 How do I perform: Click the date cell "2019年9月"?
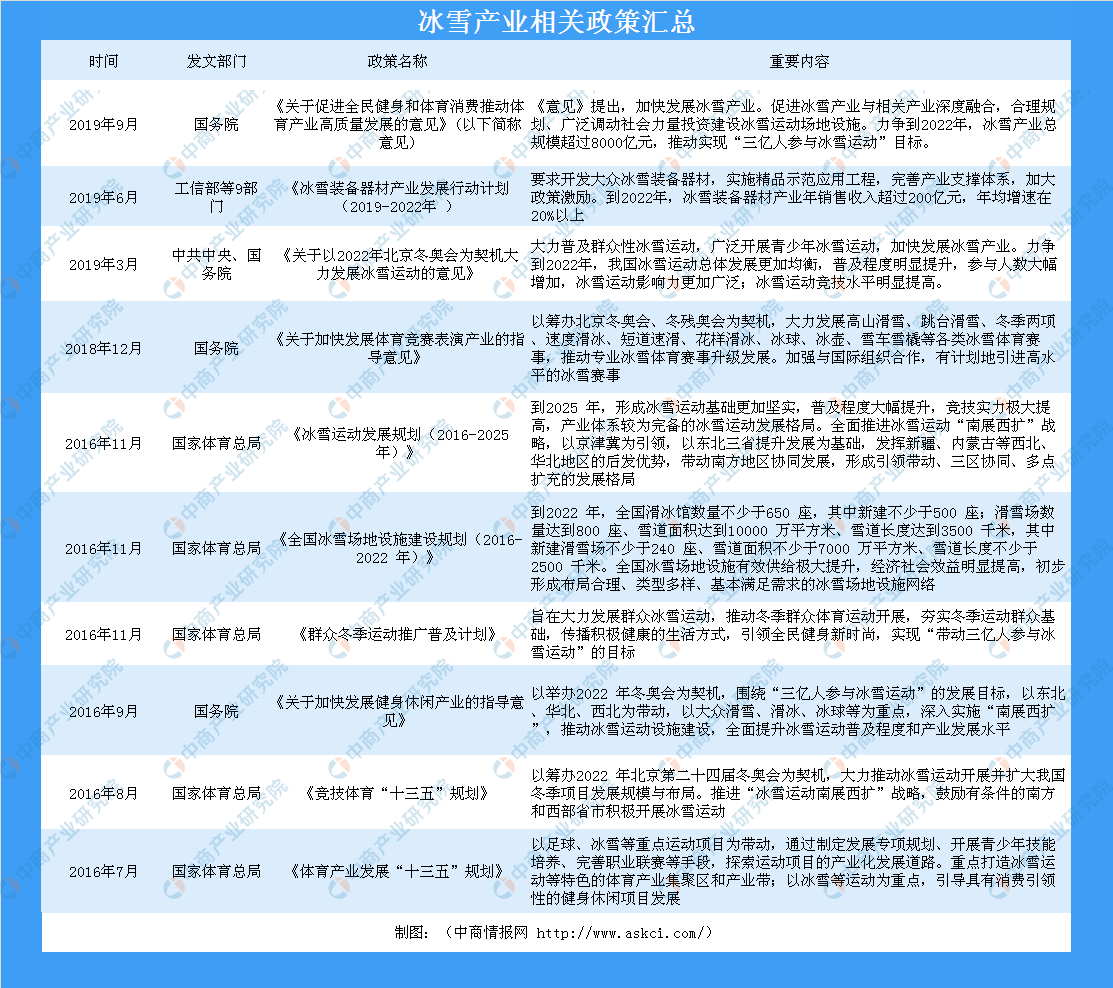[104, 124]
